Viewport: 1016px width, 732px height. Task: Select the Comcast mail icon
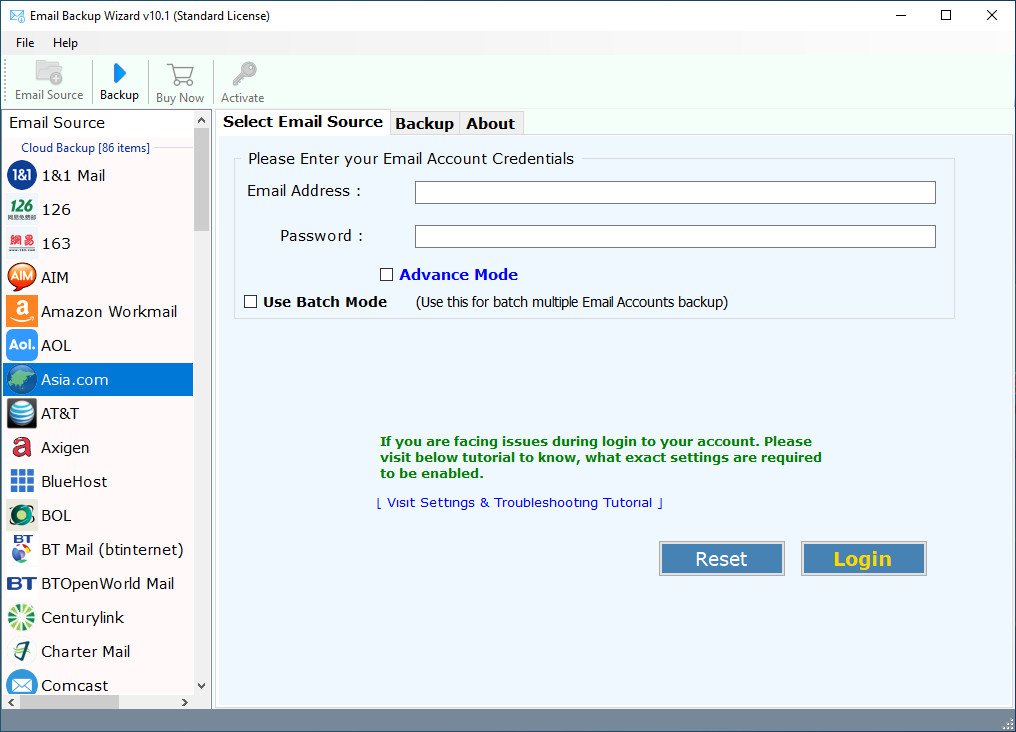pyautogui.click(x=22, y=685)
